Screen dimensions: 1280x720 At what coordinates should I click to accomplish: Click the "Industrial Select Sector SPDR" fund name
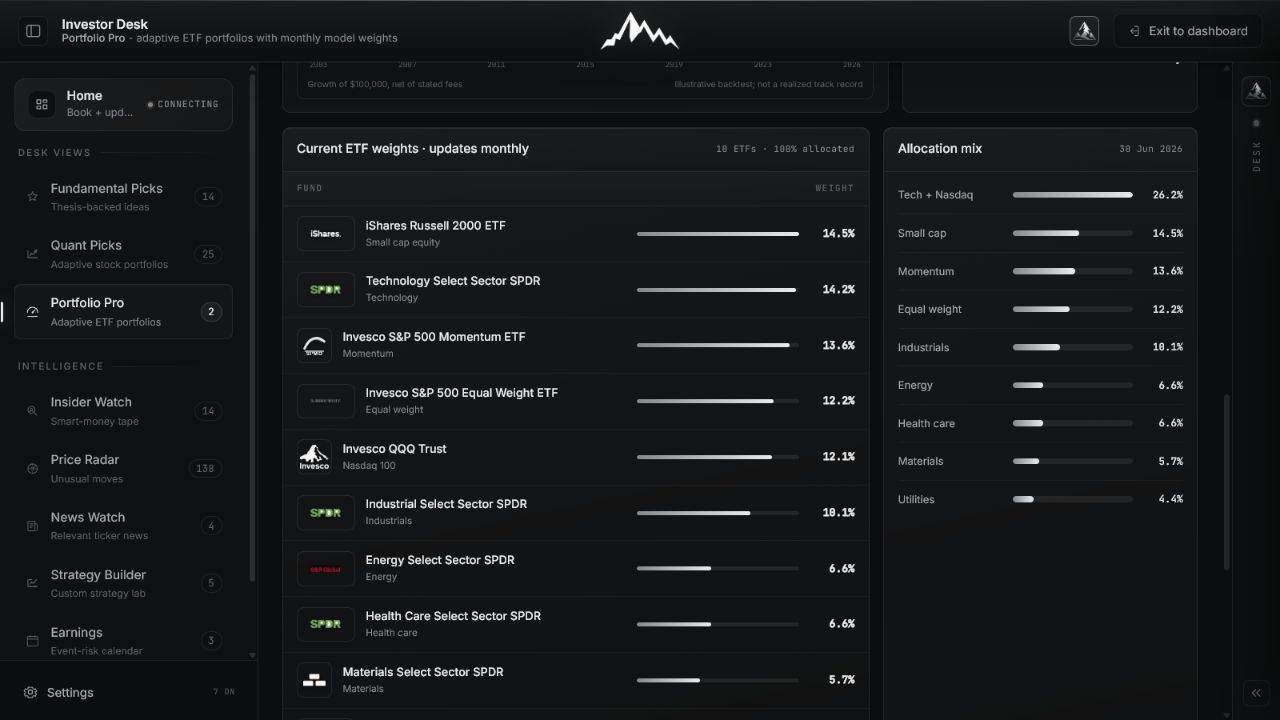[446, 504]
